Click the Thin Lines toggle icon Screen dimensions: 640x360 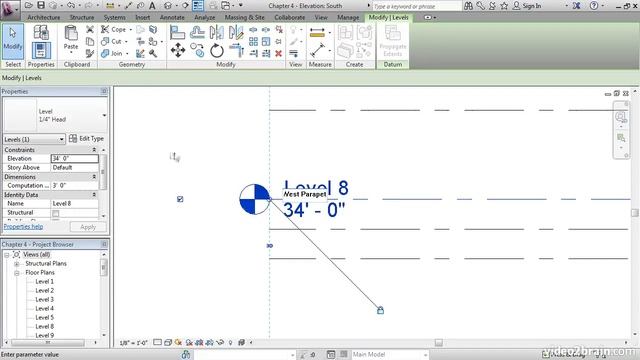click(198, 6)
